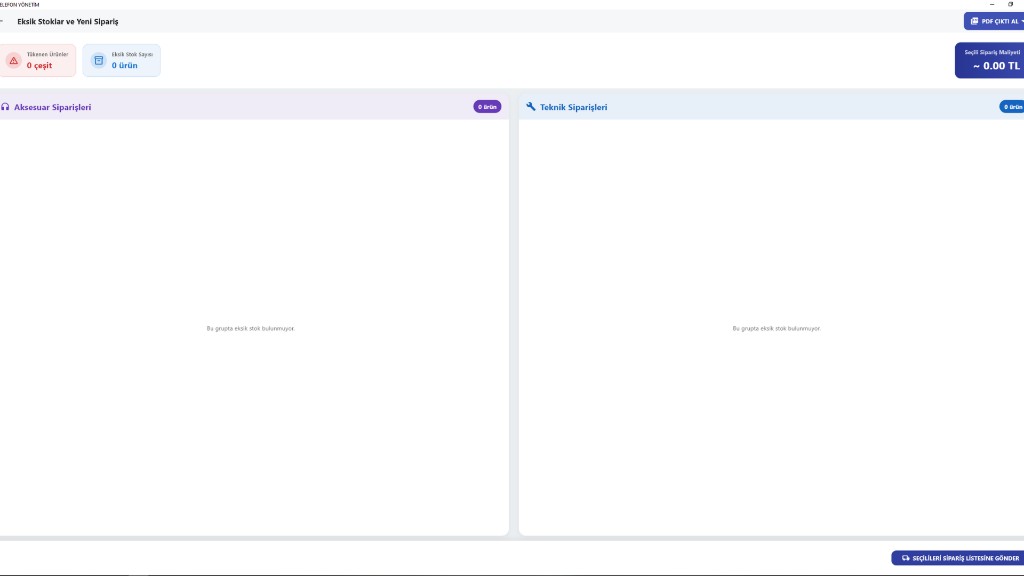
Task: Open the PDF ÇIKTI AL dropdown arrow
Action: pyautogui.click(x=1021, y=21)
